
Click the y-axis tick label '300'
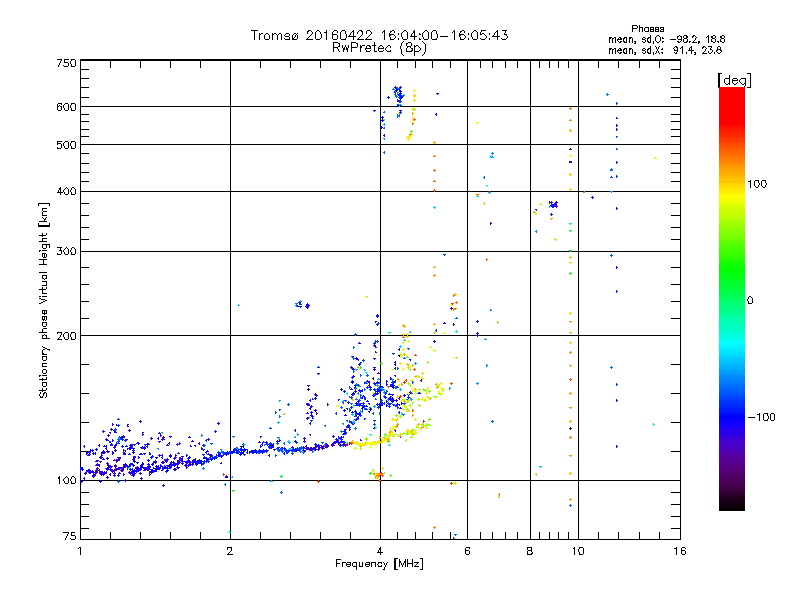point(66,252)
